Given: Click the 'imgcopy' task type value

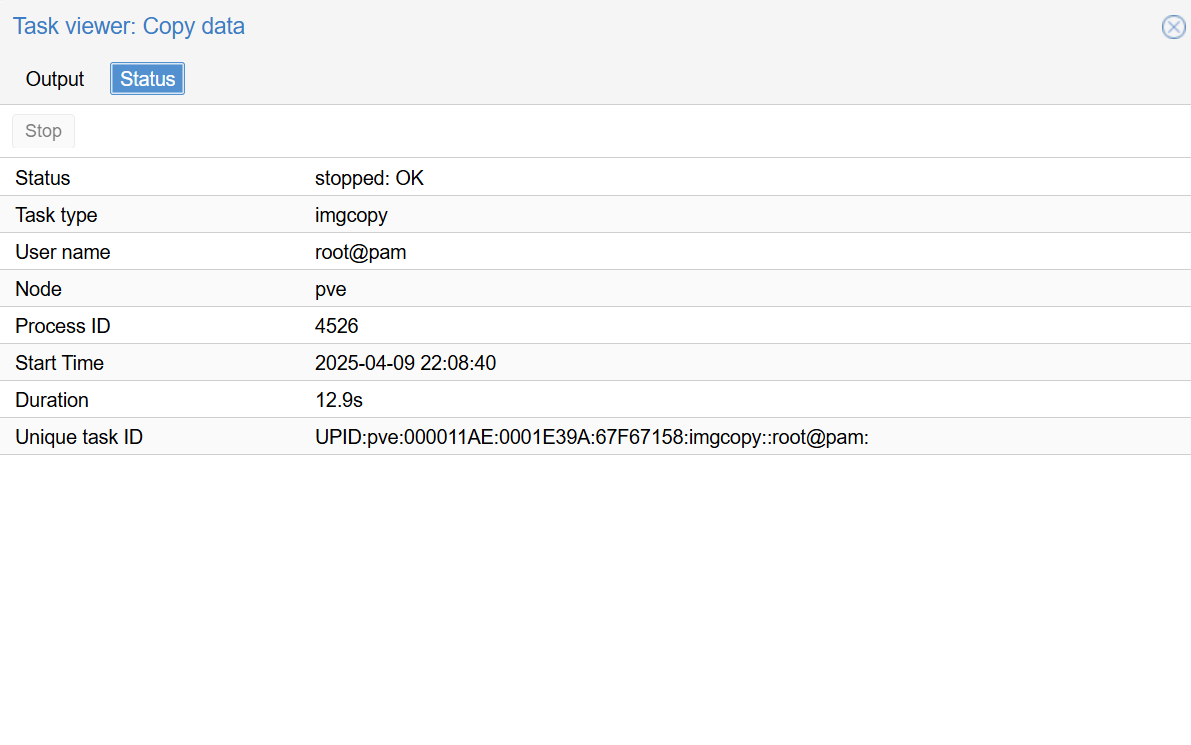Looking at the screenshot, I should (351, 216).
